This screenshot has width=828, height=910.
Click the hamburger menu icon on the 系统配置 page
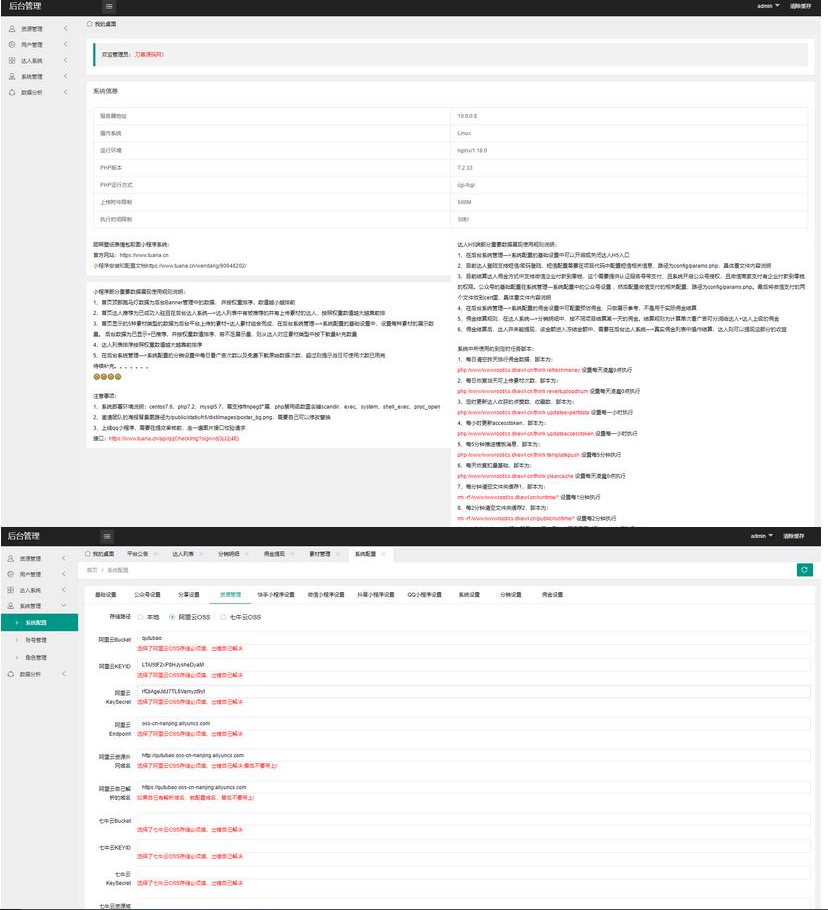(107, 536)
